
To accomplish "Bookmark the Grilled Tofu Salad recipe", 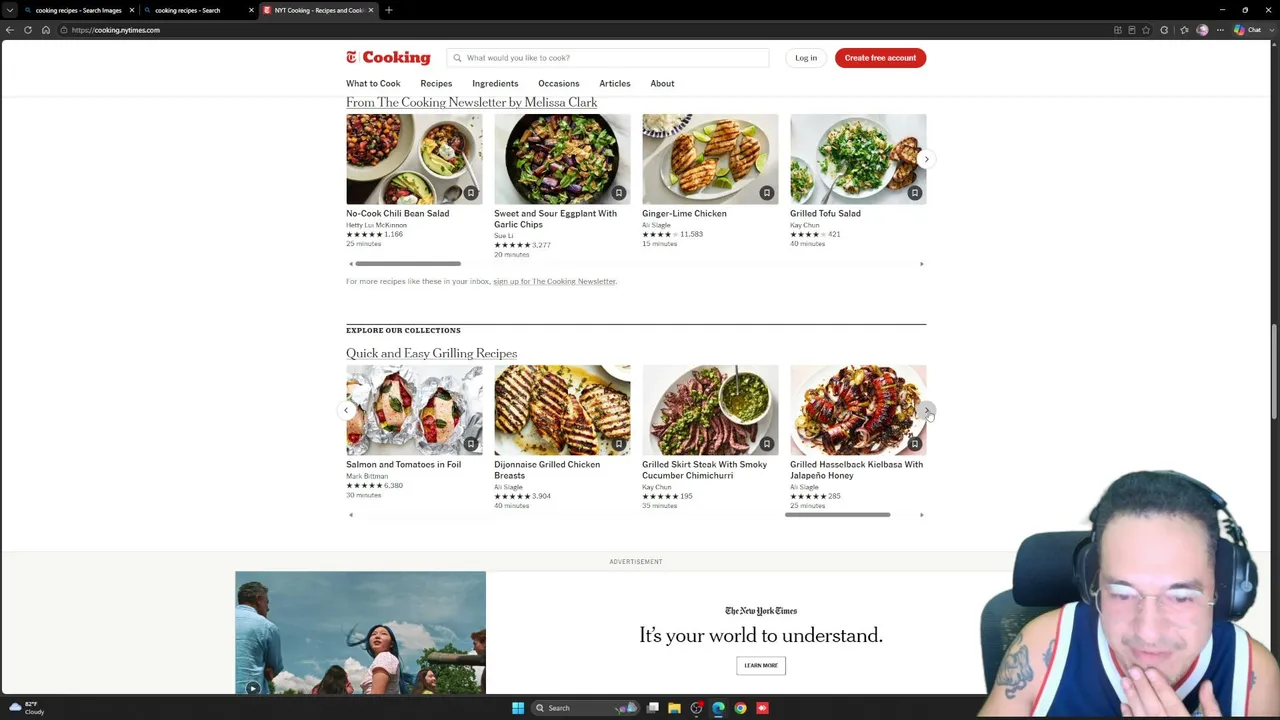I will point(914,193).
